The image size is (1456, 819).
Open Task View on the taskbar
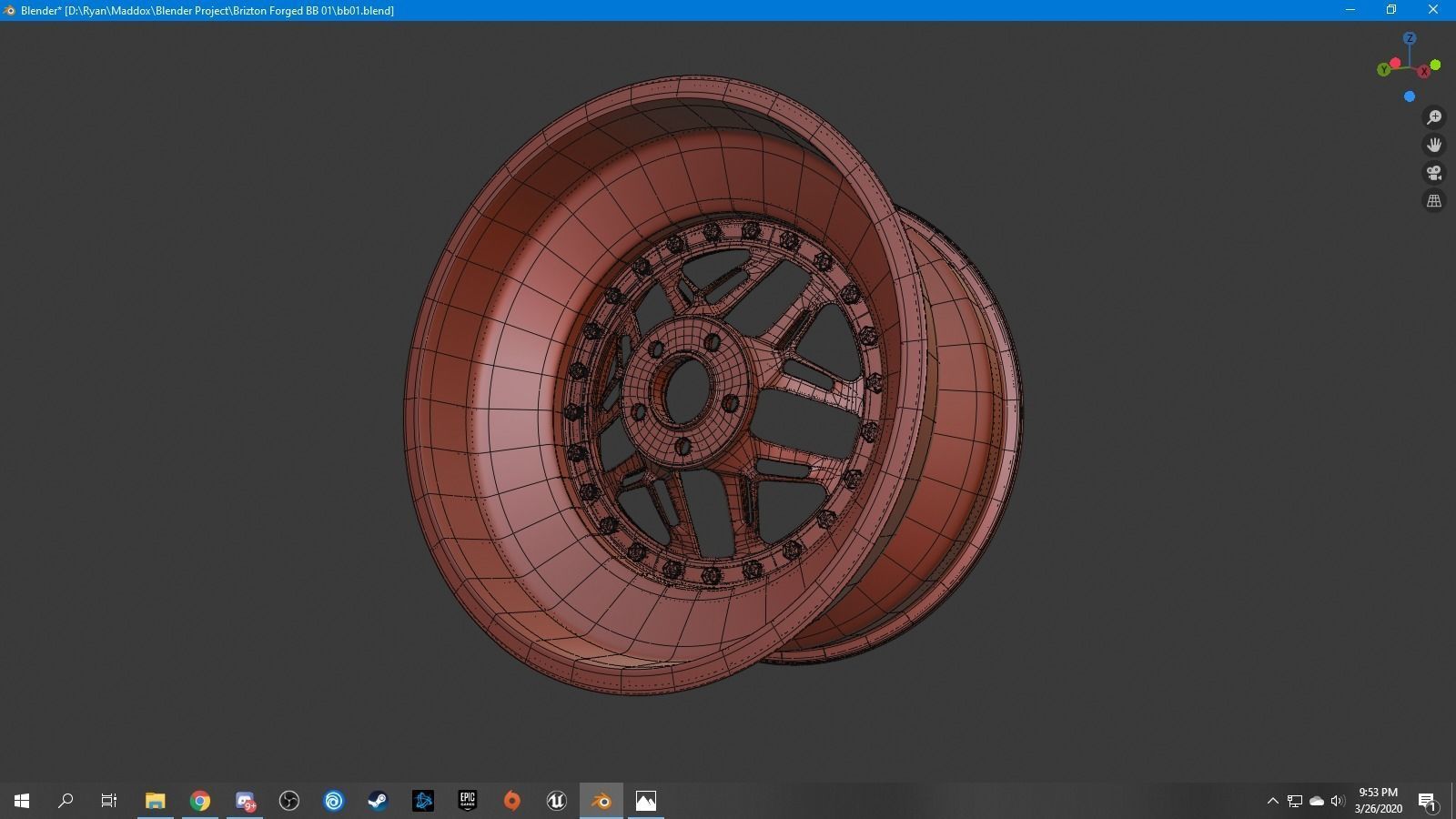(x=109, y=801)
